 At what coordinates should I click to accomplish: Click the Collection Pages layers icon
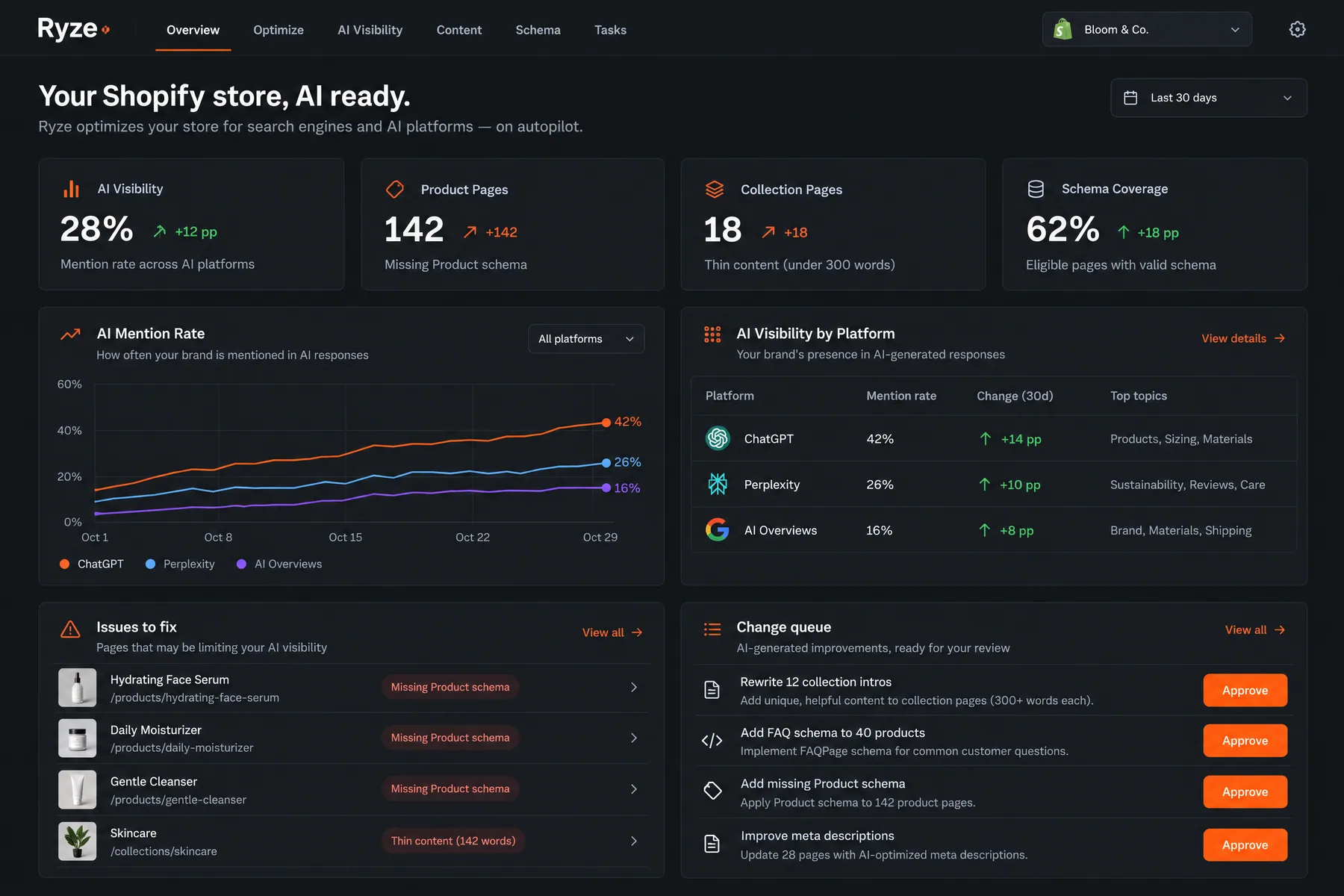[715, 190]
